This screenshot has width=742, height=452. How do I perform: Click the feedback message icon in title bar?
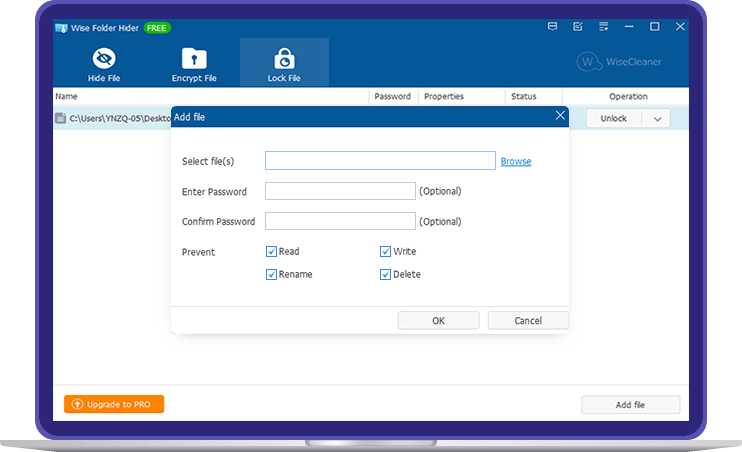pos(552,27)
